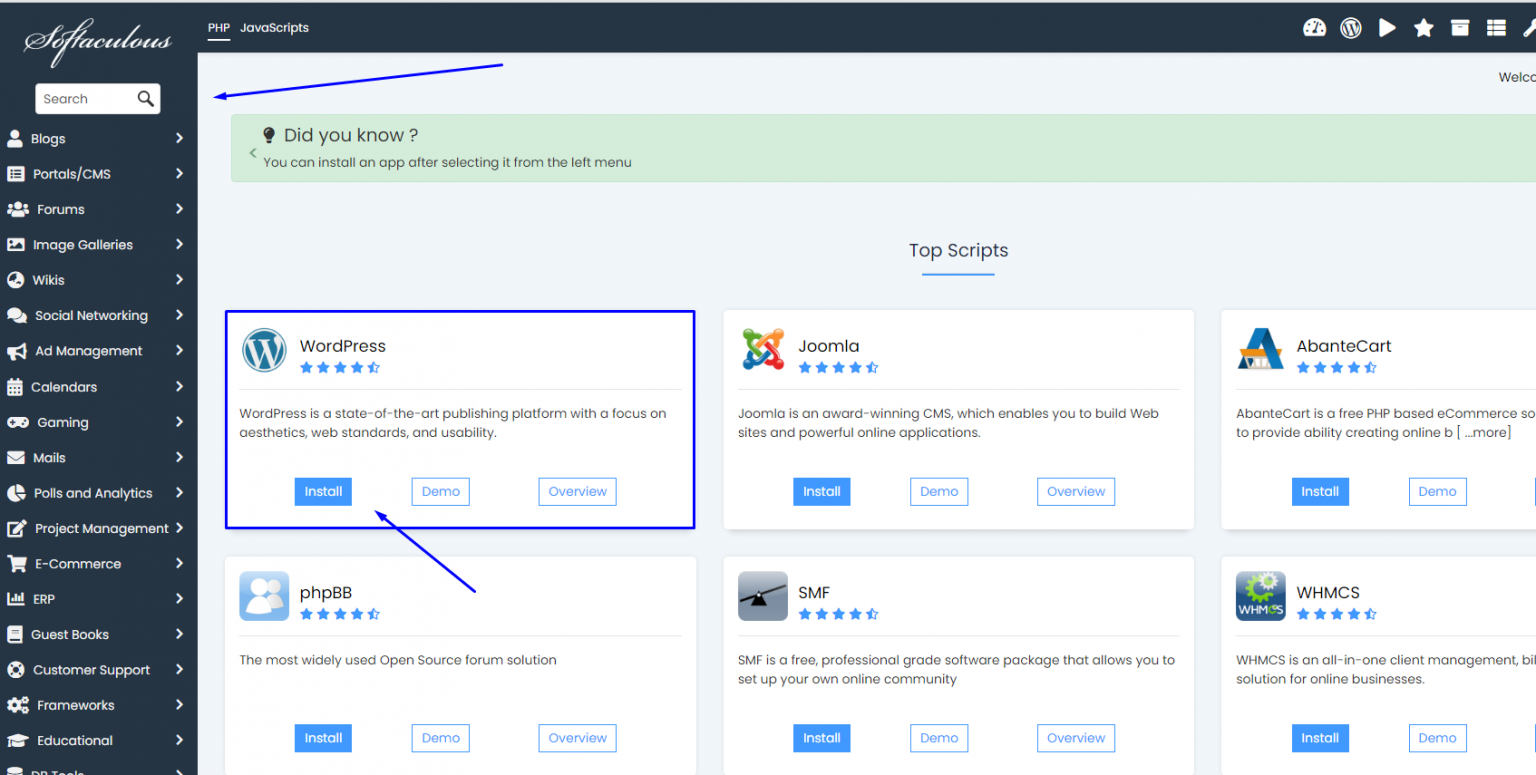Screen dimensions: 1536x775
Task: Collapse the Did you know banner arrow
Action: point(251,152)
